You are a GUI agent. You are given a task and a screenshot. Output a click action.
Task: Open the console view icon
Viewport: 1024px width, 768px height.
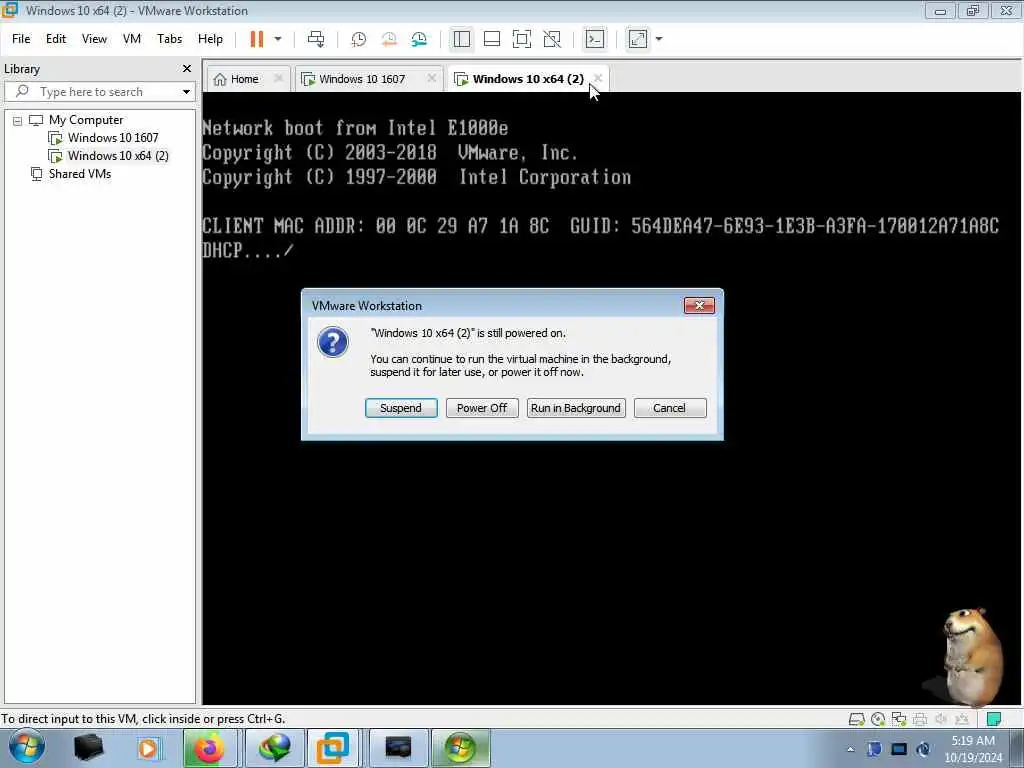point(595,39)
